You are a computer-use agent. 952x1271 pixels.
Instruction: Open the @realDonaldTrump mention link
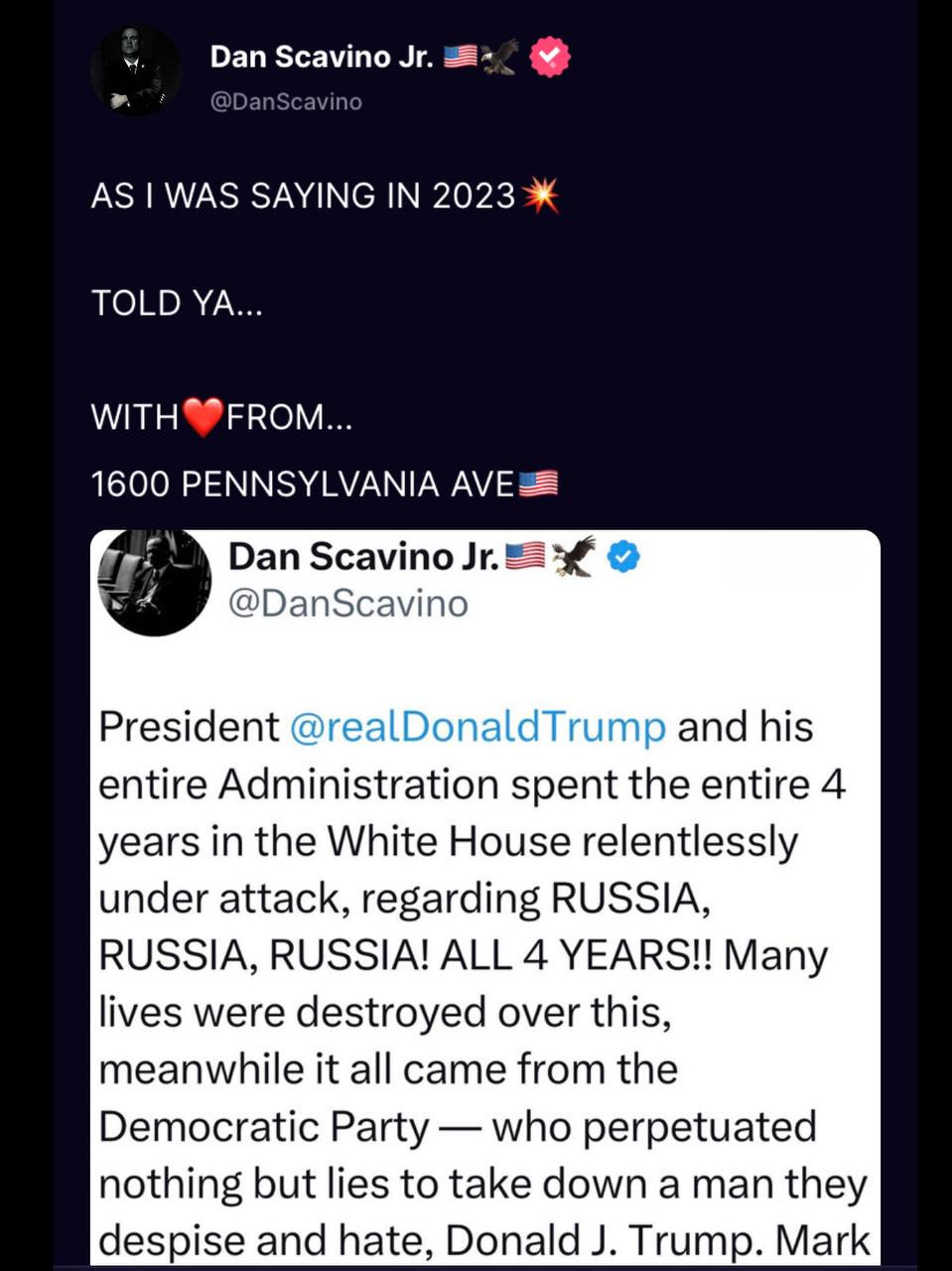[x=477, y=727]
